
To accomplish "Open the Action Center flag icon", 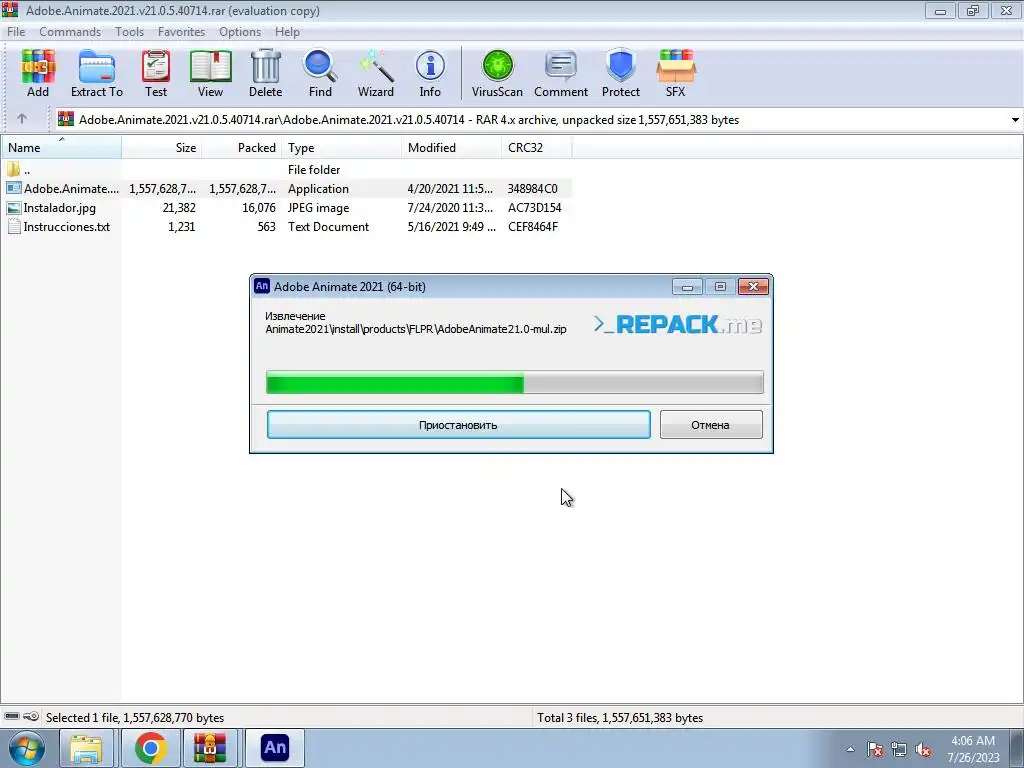I will coord(874,749).
